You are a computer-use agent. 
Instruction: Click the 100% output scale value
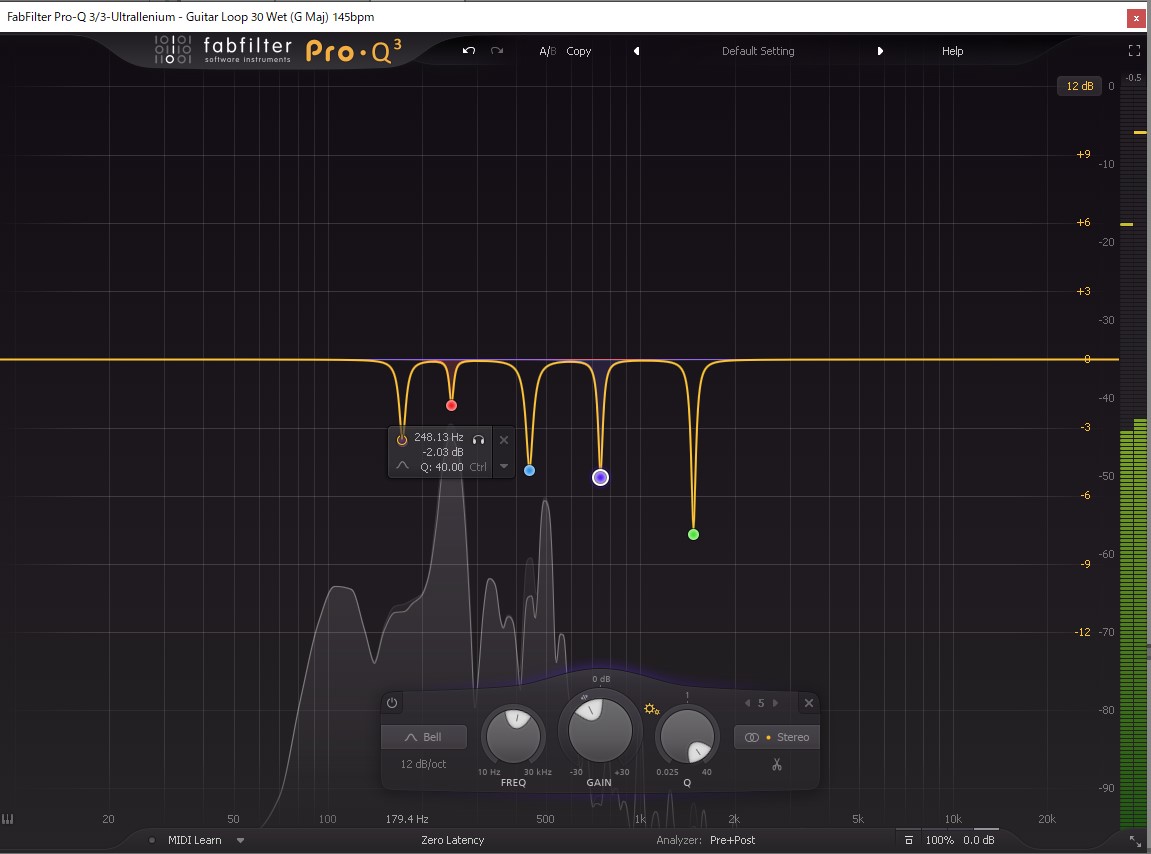tap(939, 840)
